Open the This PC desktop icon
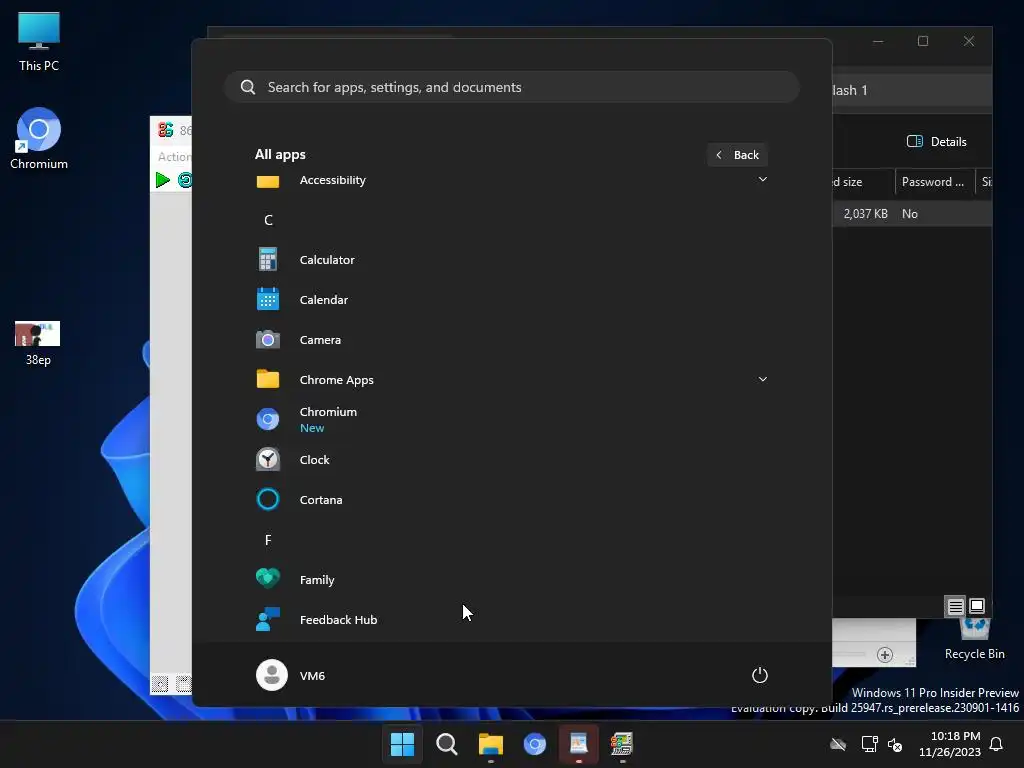The height and width of the screenshot is (768, 1024). [39, 42]
